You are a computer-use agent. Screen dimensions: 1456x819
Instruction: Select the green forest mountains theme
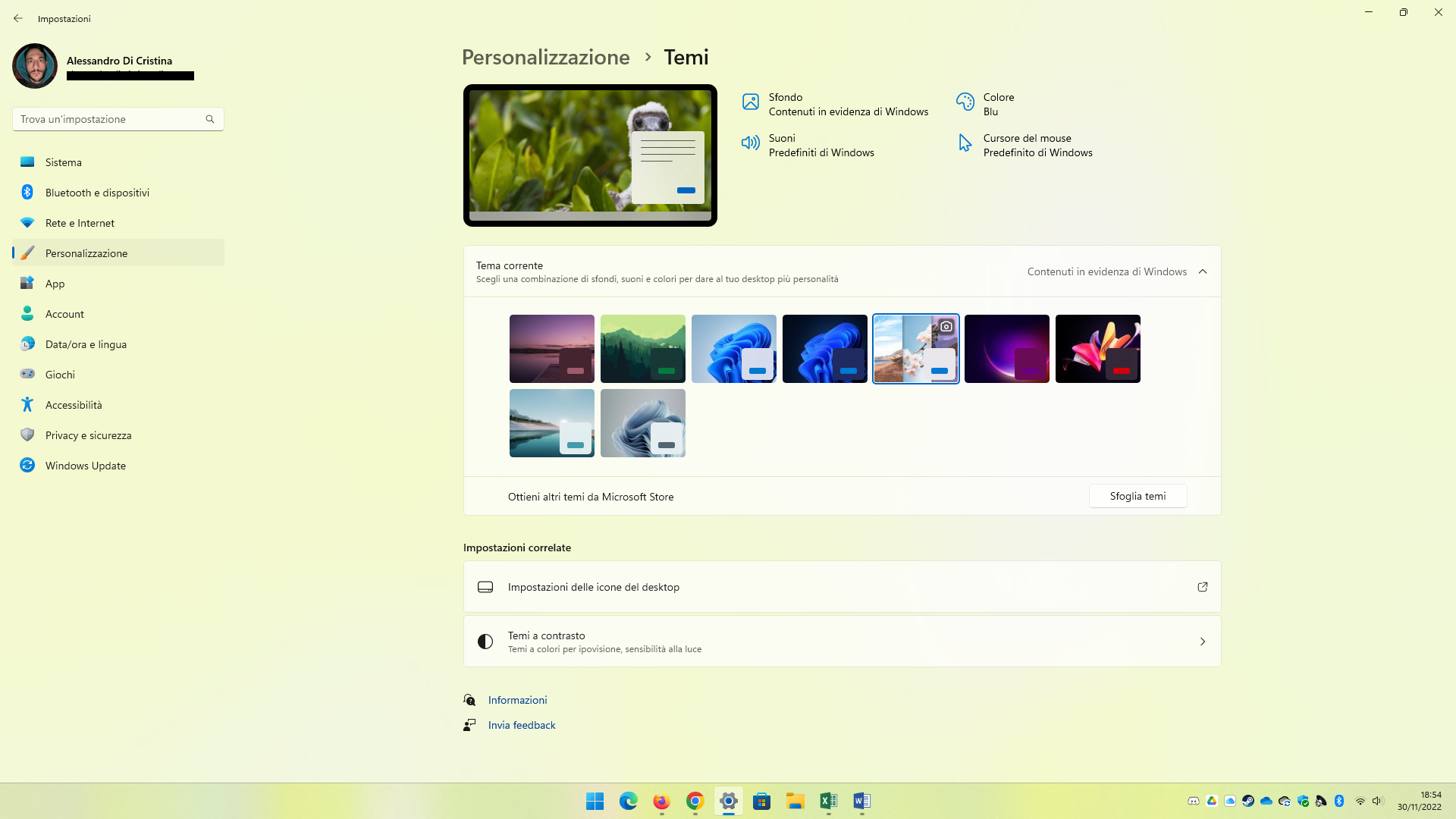click(642, 349)
